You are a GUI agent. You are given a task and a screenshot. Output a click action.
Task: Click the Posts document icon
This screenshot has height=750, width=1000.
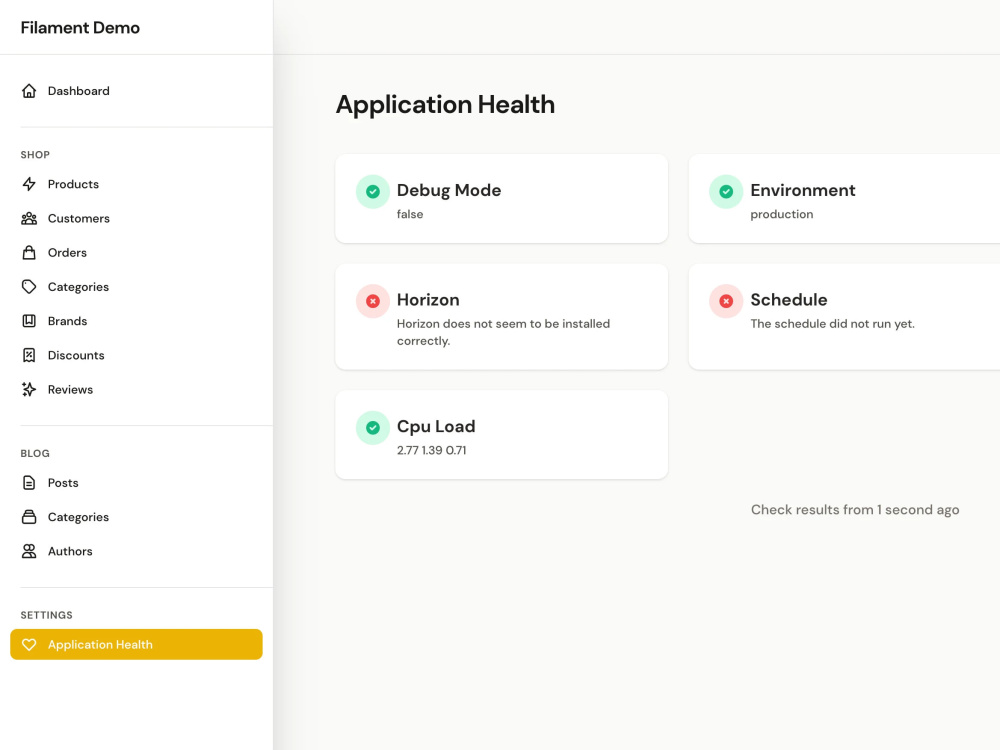(29, 483)
